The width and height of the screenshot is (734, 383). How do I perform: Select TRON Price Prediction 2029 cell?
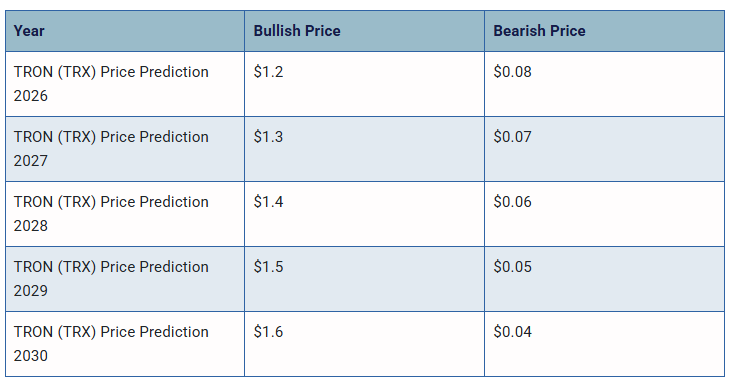coord(125,279)
